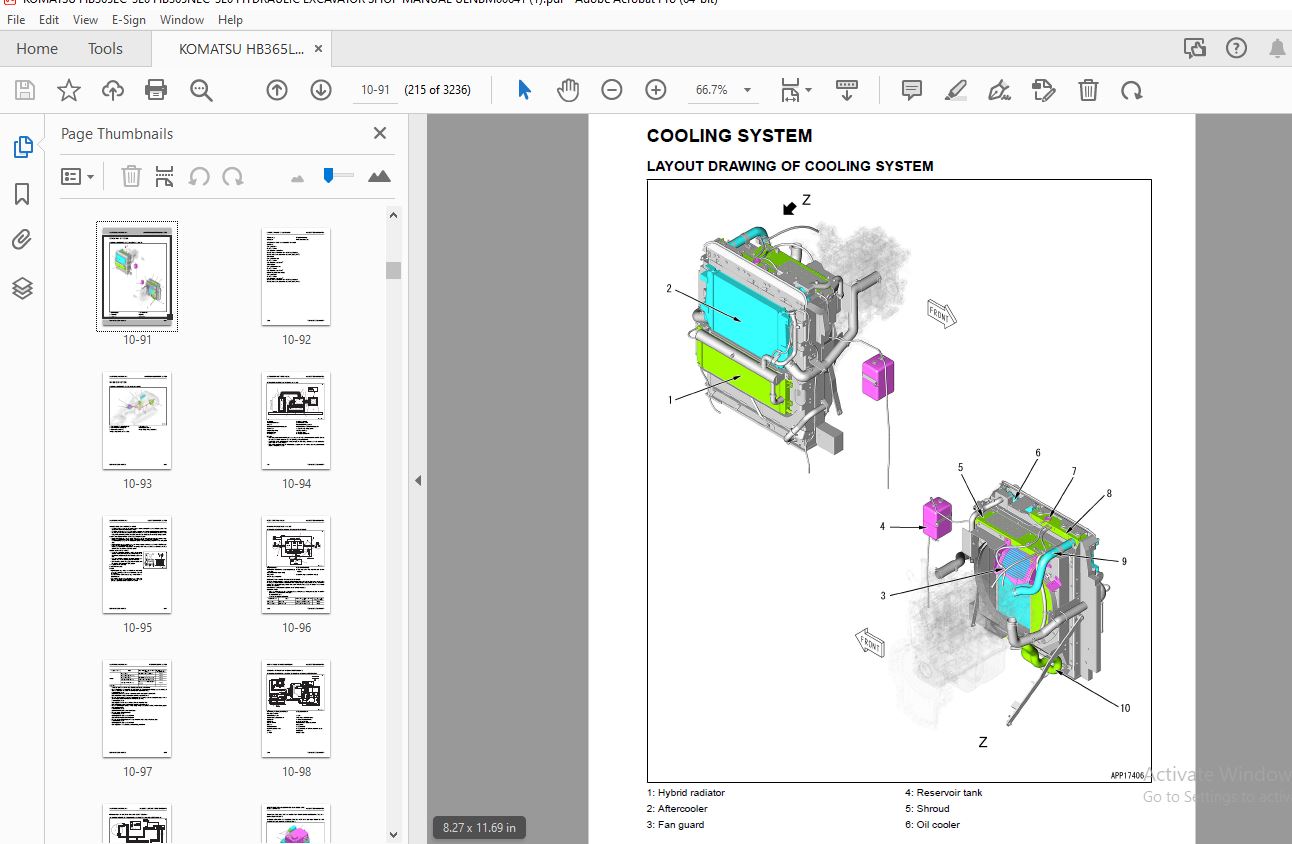Open the Attachments paperclip panel
Screen dimensions: 1292x844
pos(22,240)
